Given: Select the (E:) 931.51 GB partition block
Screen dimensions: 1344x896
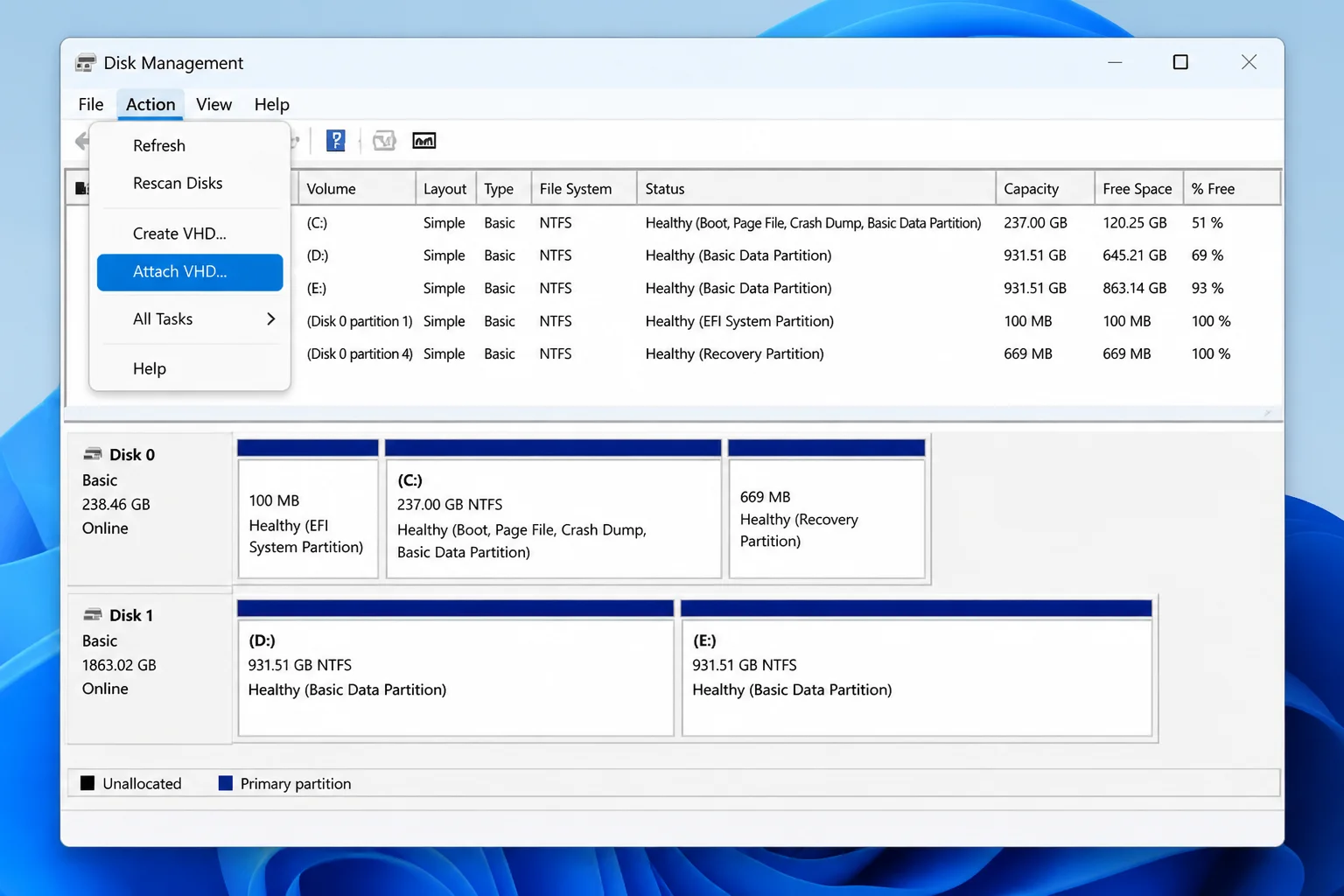Looking at the screenshot, I should point(917,668).
